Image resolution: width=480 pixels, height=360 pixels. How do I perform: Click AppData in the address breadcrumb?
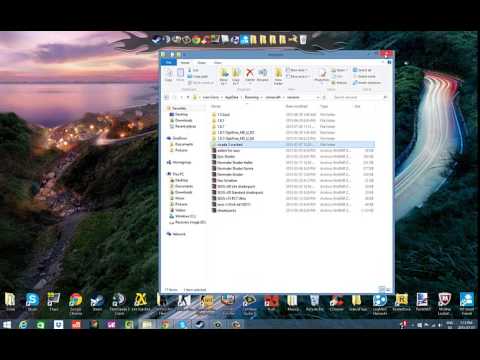point(232,97)
